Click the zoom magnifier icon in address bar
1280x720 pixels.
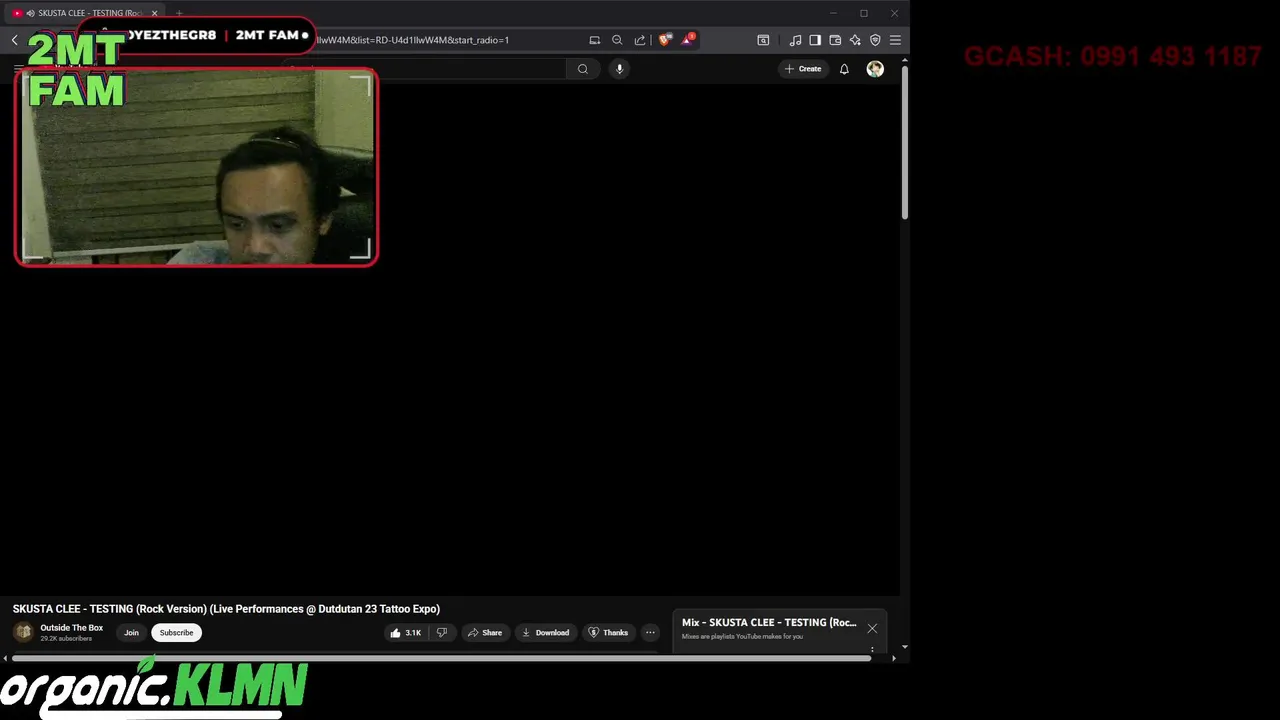click(x=617, y=40)
